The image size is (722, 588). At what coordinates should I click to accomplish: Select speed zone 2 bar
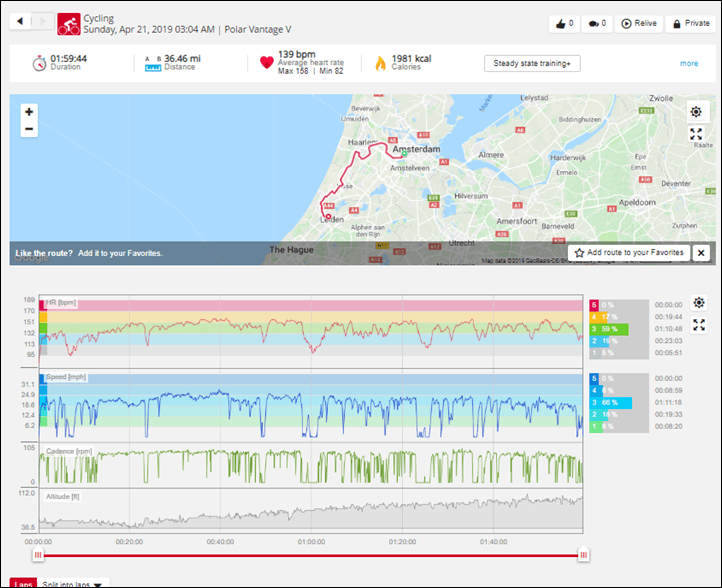[x=619, y=414]
